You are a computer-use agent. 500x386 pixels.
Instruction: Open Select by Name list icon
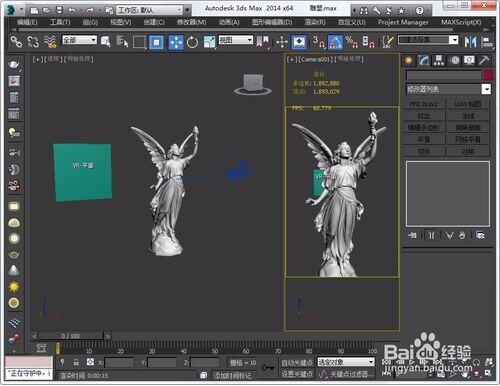[x=122, y=42]
